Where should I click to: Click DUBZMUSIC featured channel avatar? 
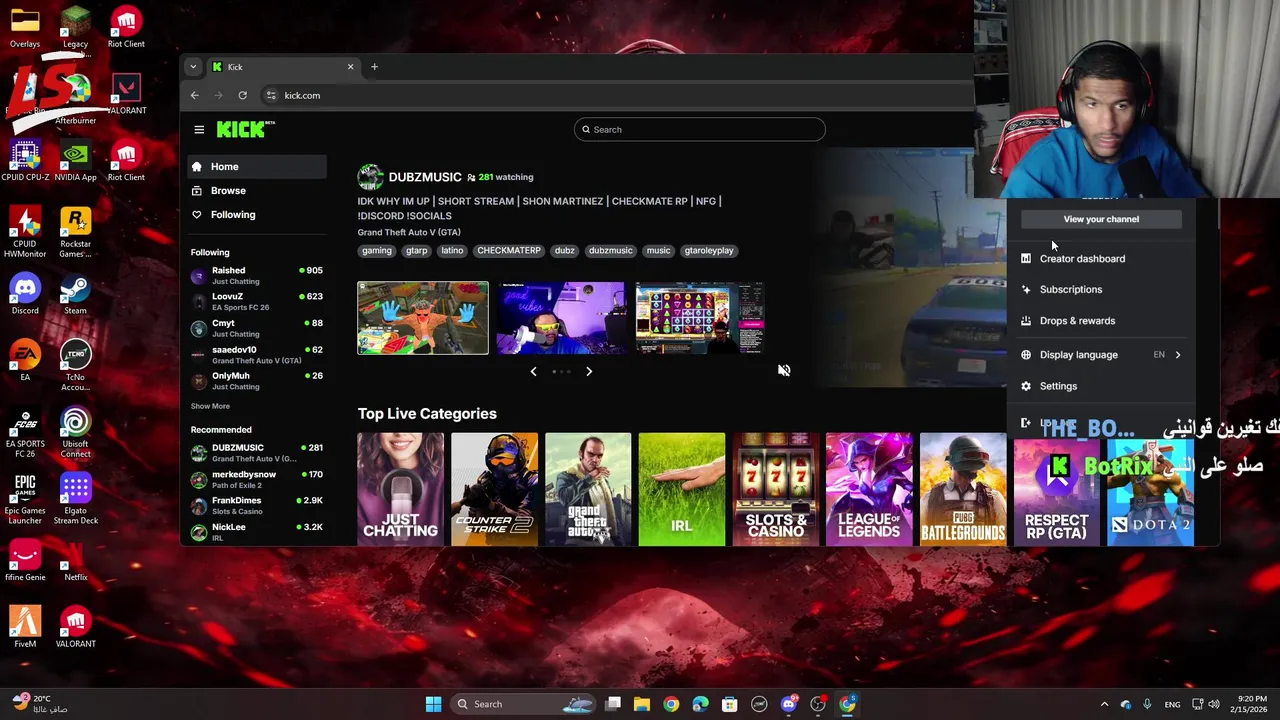(x=370, y=177)
